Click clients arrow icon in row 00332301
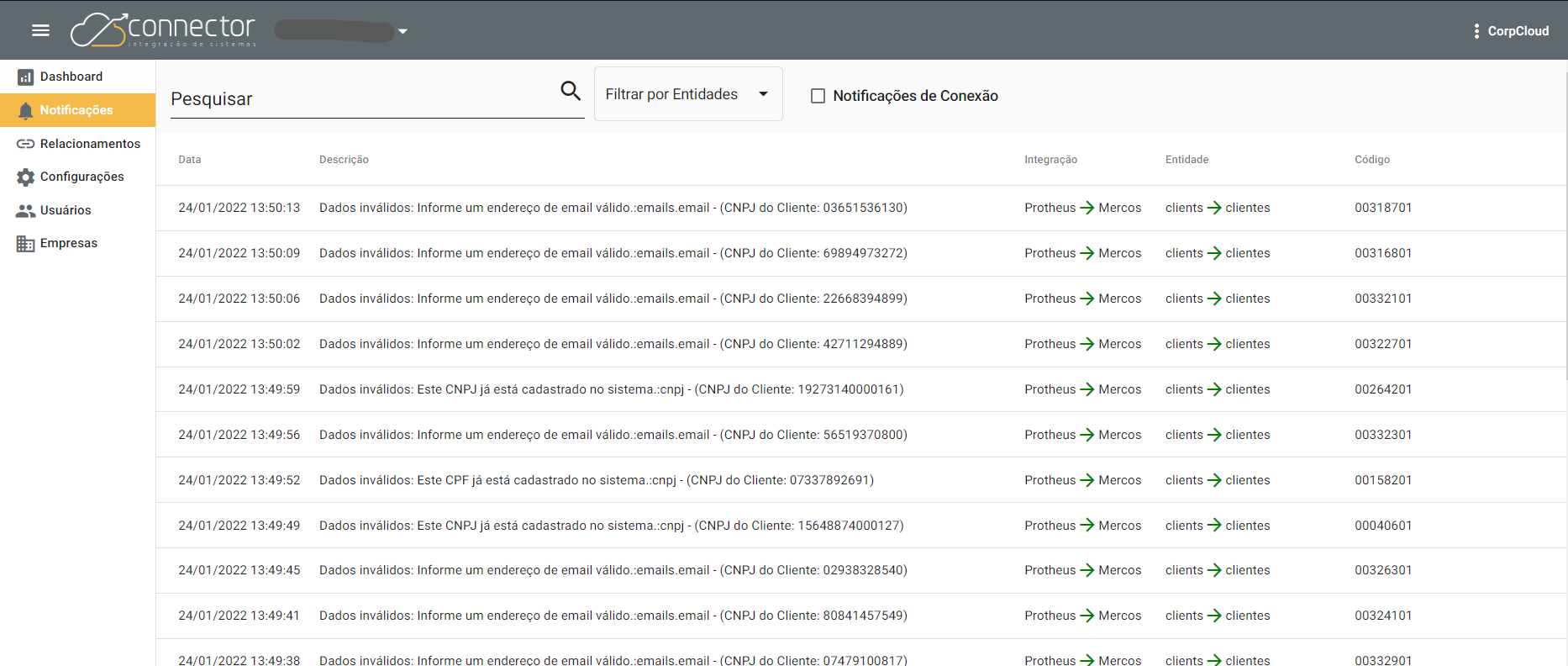The width and height of the screenshot is (1568, 666). click(1214, 435)
